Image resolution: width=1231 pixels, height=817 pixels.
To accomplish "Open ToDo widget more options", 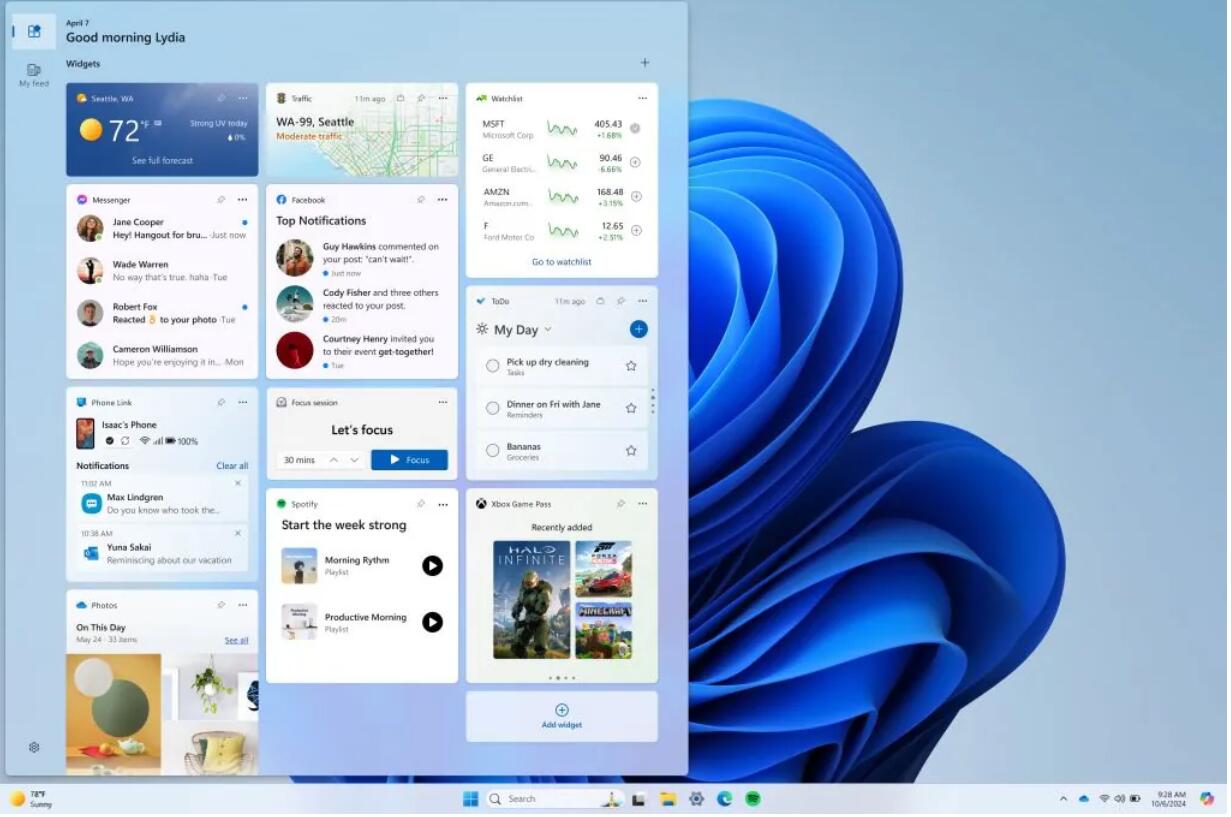I will click(644, 301).
